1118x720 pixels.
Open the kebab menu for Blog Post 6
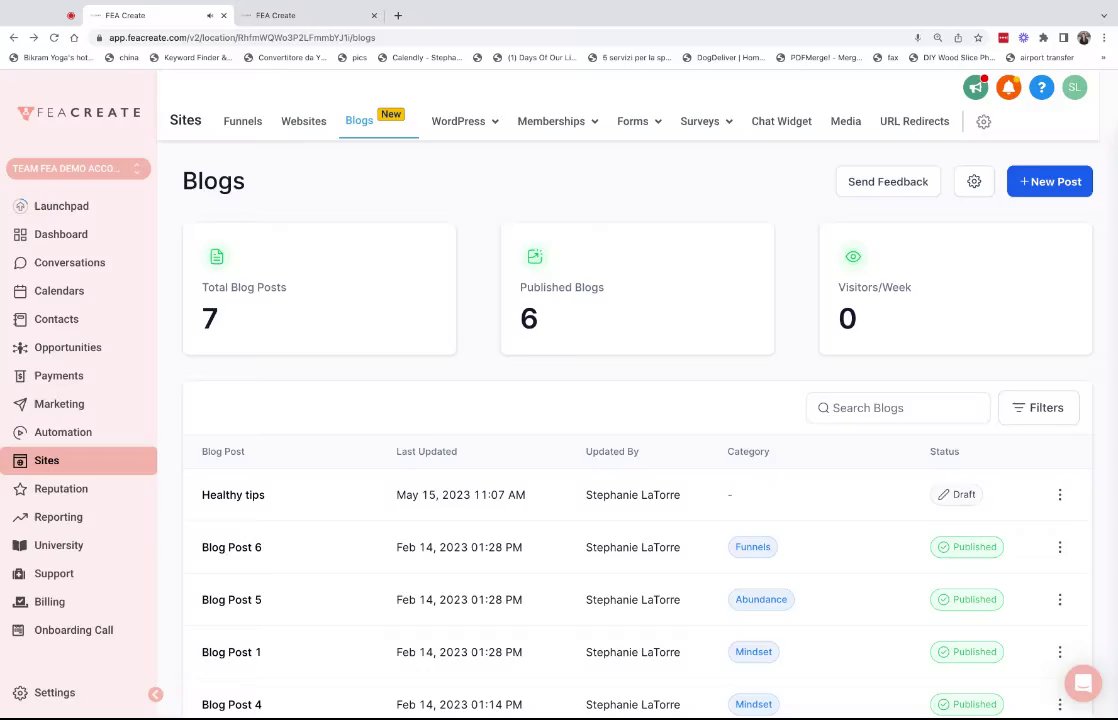point(1060,547)
